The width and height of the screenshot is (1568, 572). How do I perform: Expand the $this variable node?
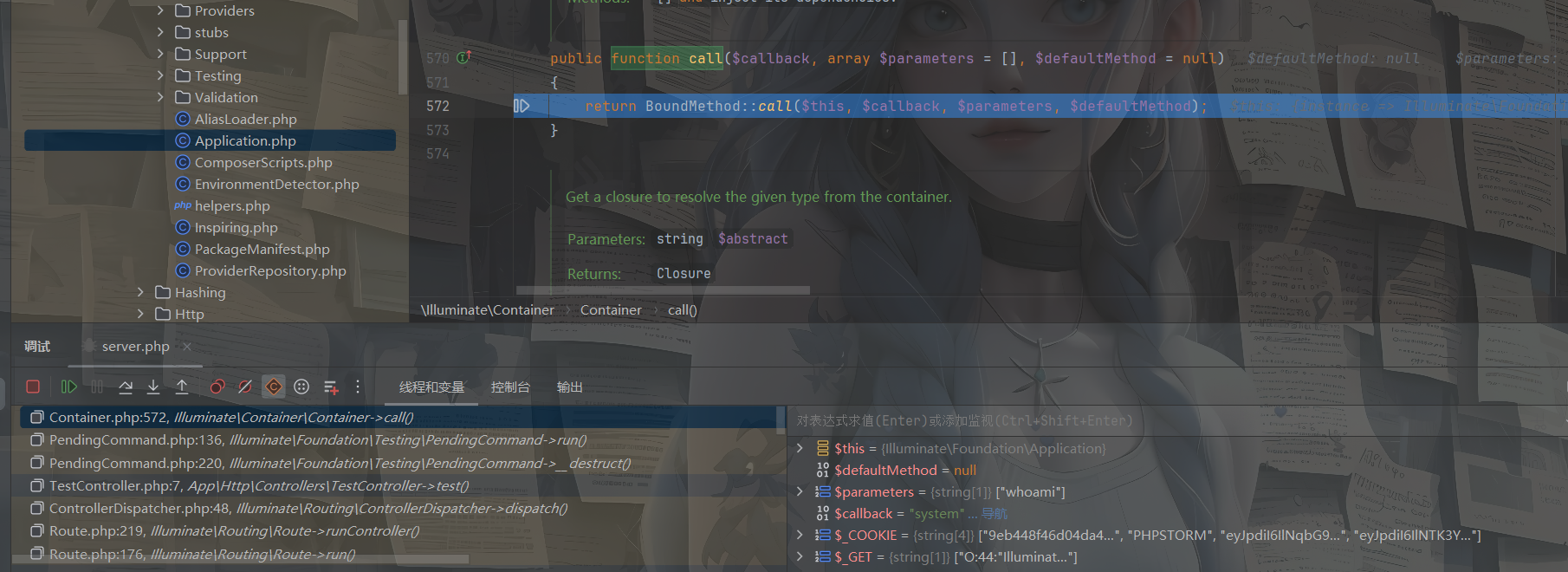(x=800, y=448)
